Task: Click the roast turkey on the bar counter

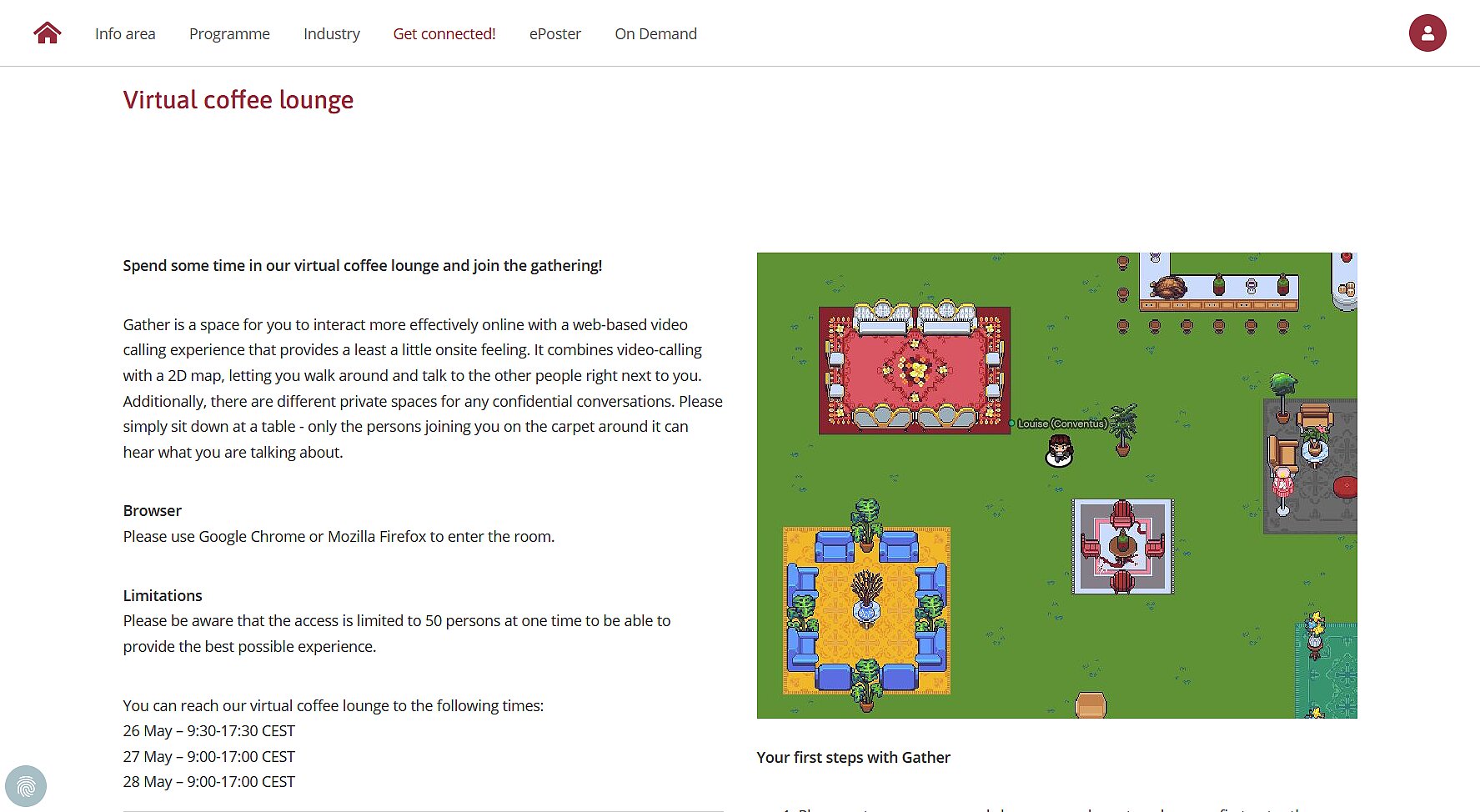Action: (1168, 288)
